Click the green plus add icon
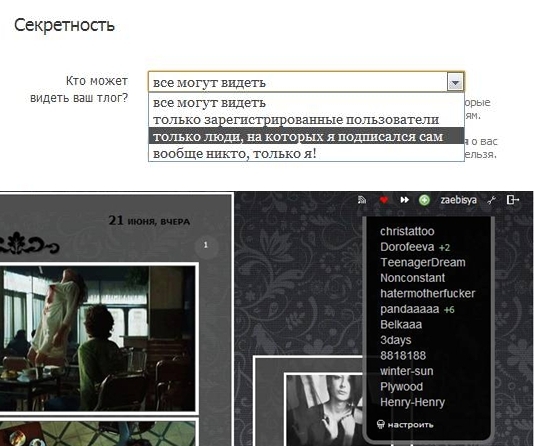This screenshot has height=446, width=534. pyautogui.click(x=424, y=200)
